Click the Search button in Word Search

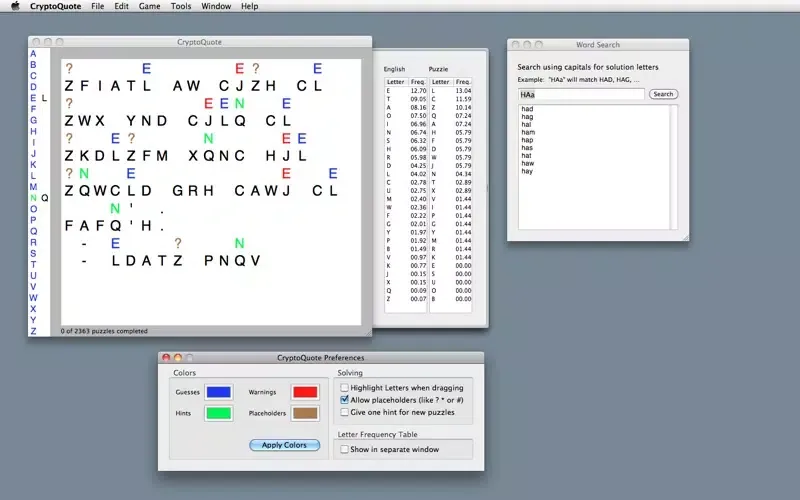tap(663, 94)
